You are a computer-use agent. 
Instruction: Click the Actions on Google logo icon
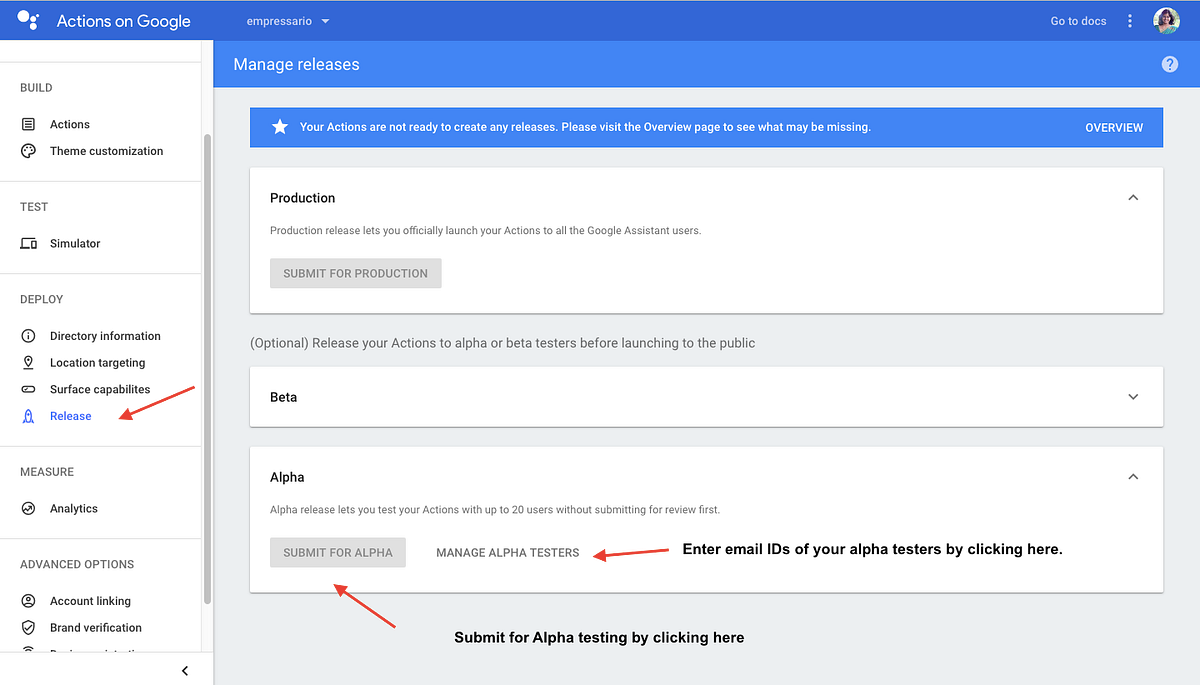coord(28,20)
